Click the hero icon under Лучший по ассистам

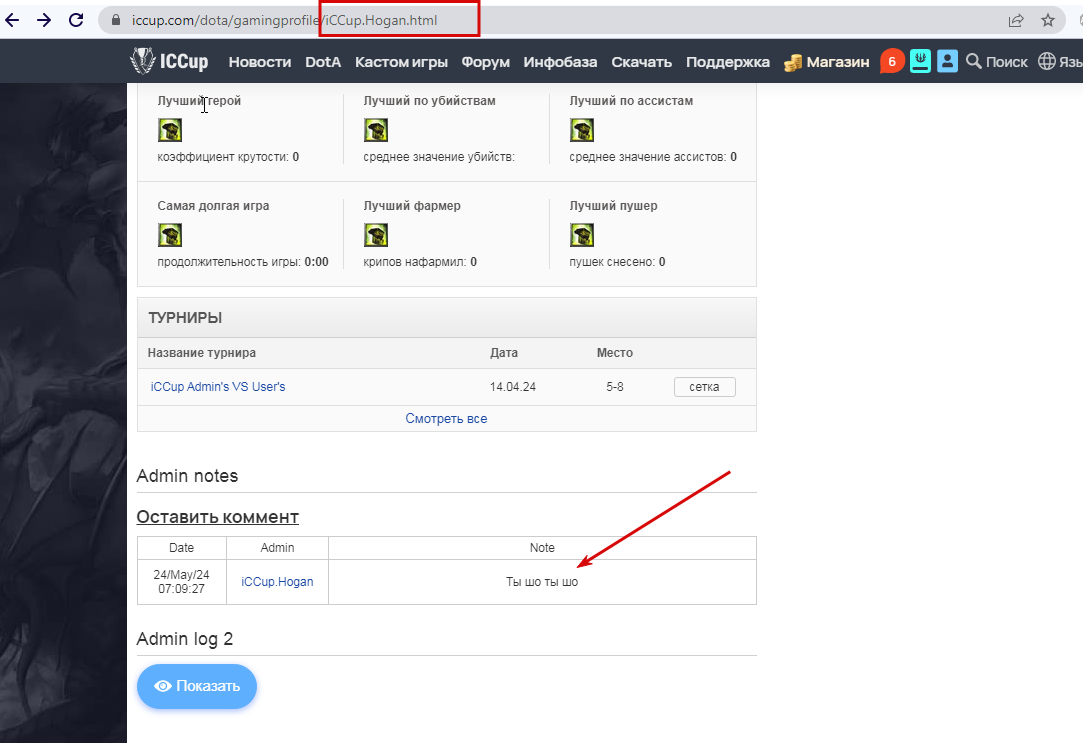(x=582, y=130)
